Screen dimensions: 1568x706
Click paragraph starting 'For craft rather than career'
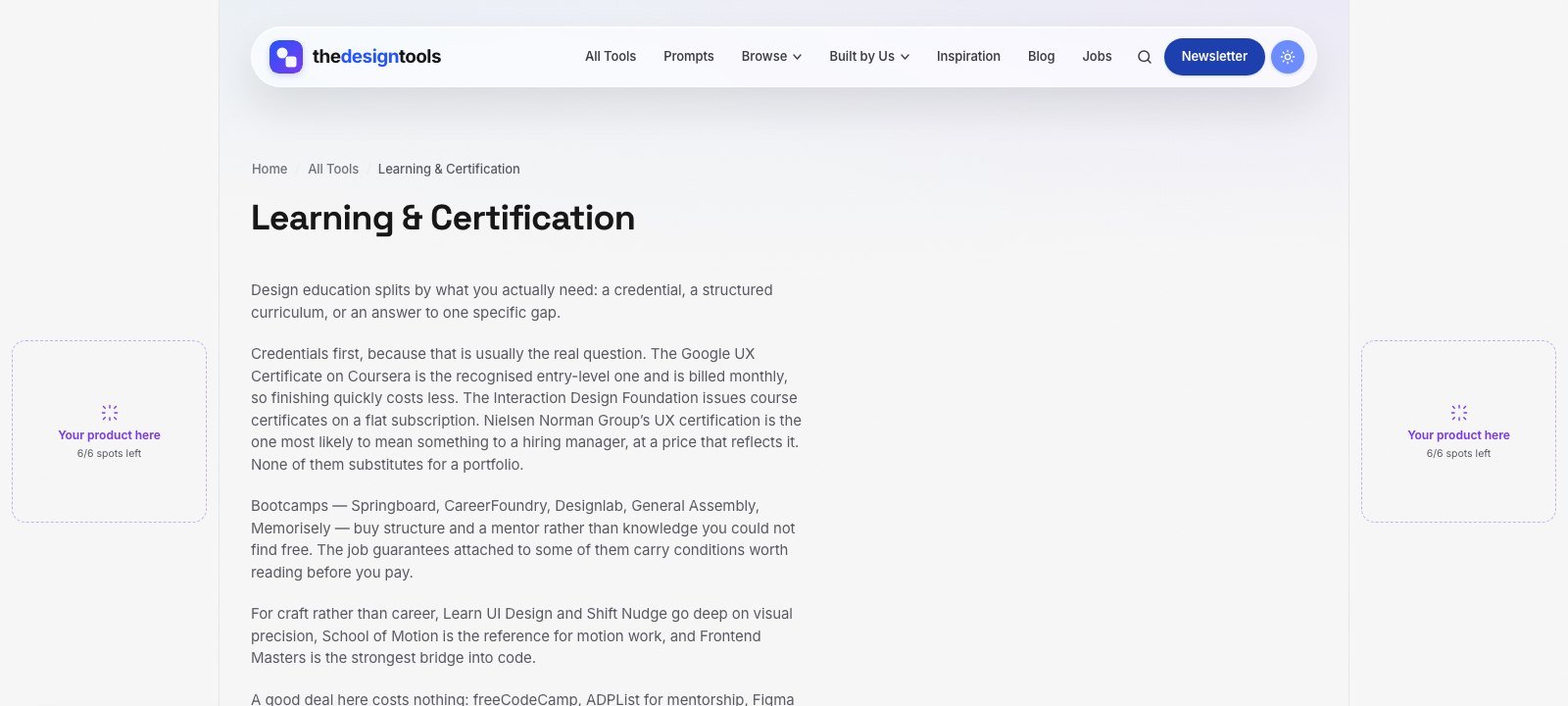(526, 635)
